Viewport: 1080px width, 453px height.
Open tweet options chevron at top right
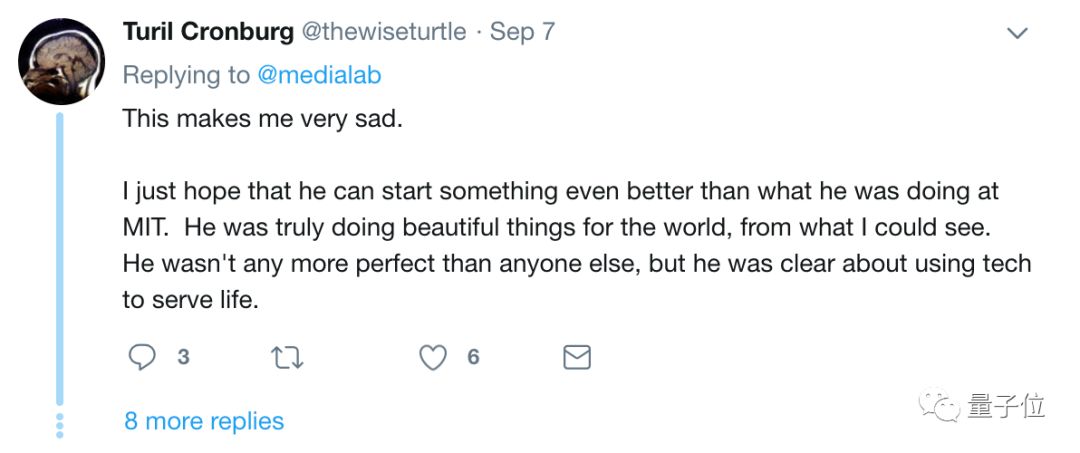click(1017, 34)
